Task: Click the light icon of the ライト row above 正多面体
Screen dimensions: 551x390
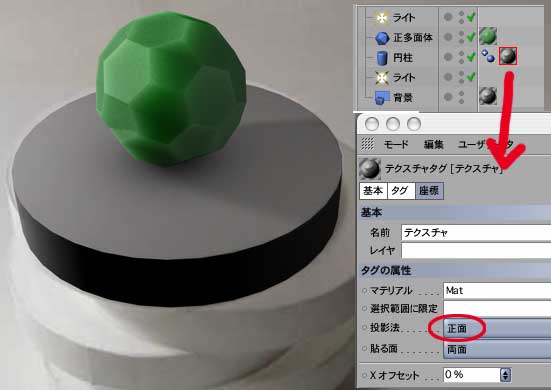Action: (x=381, y=17)
